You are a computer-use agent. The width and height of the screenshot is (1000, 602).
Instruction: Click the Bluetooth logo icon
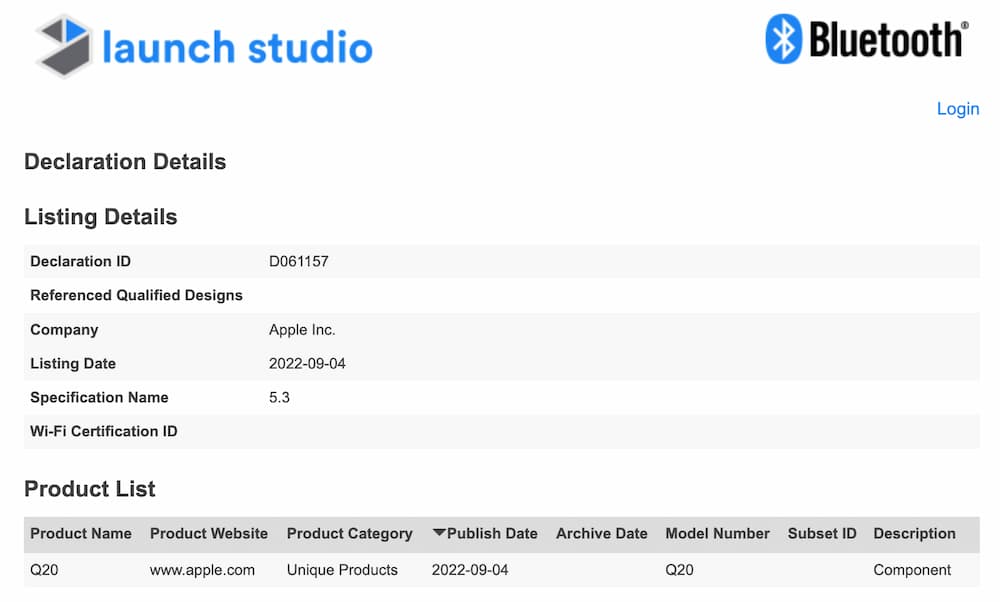(783, 39)
